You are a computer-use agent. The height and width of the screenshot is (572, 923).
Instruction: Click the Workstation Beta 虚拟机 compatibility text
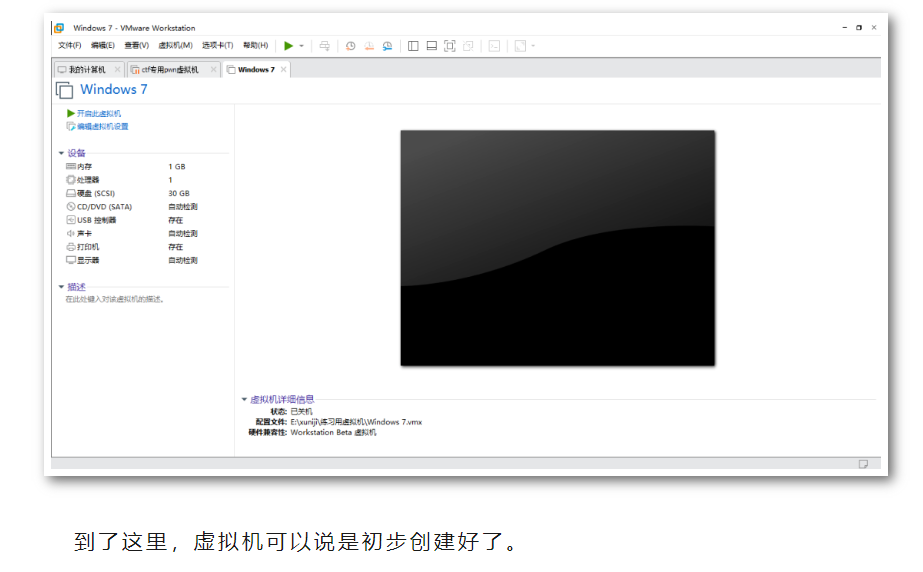(x=333, y=433)
